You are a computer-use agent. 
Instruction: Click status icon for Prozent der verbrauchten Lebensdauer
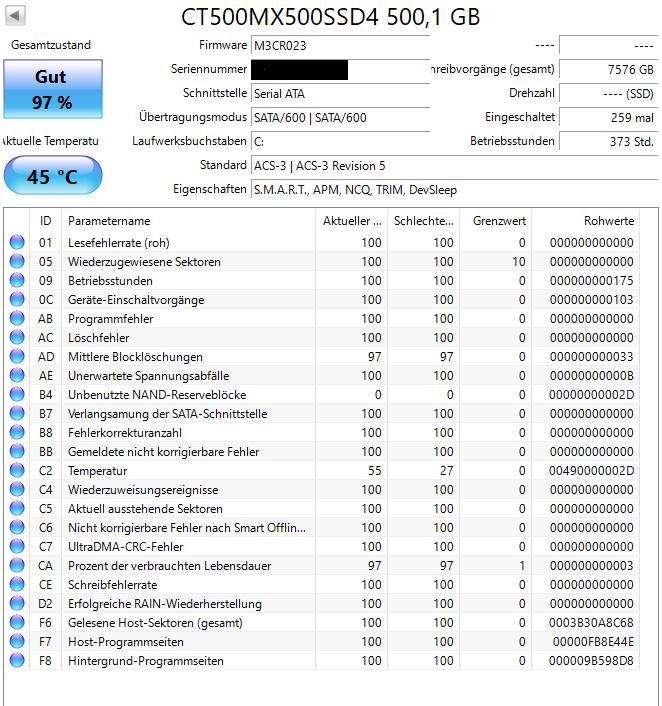[17, 565]
